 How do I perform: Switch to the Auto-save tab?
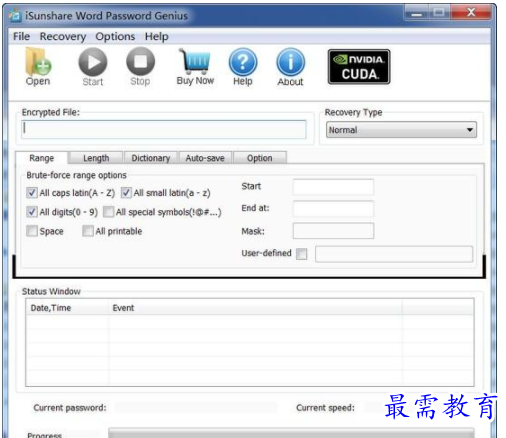(205, 158)
